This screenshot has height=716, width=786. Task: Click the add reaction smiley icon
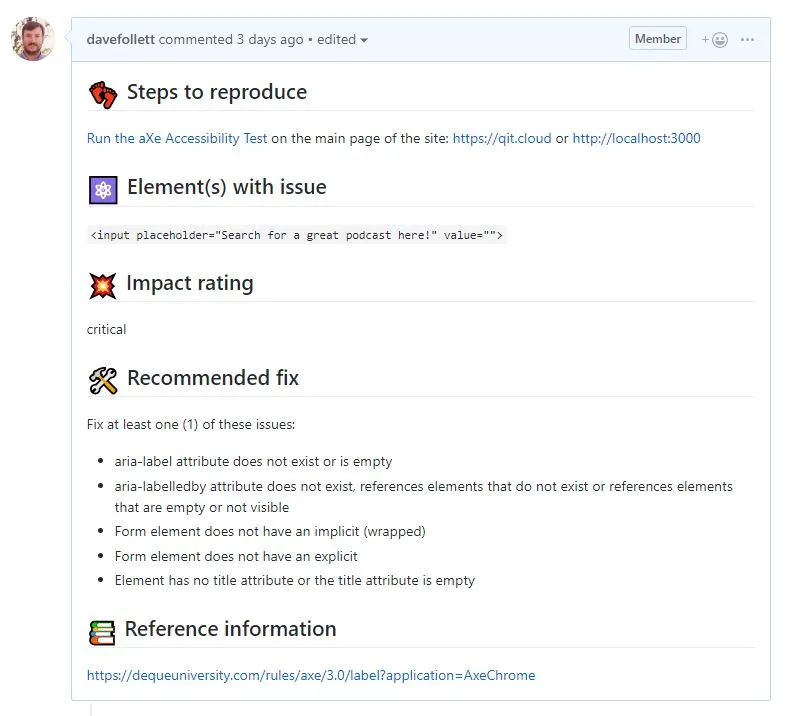click(715, 40)
